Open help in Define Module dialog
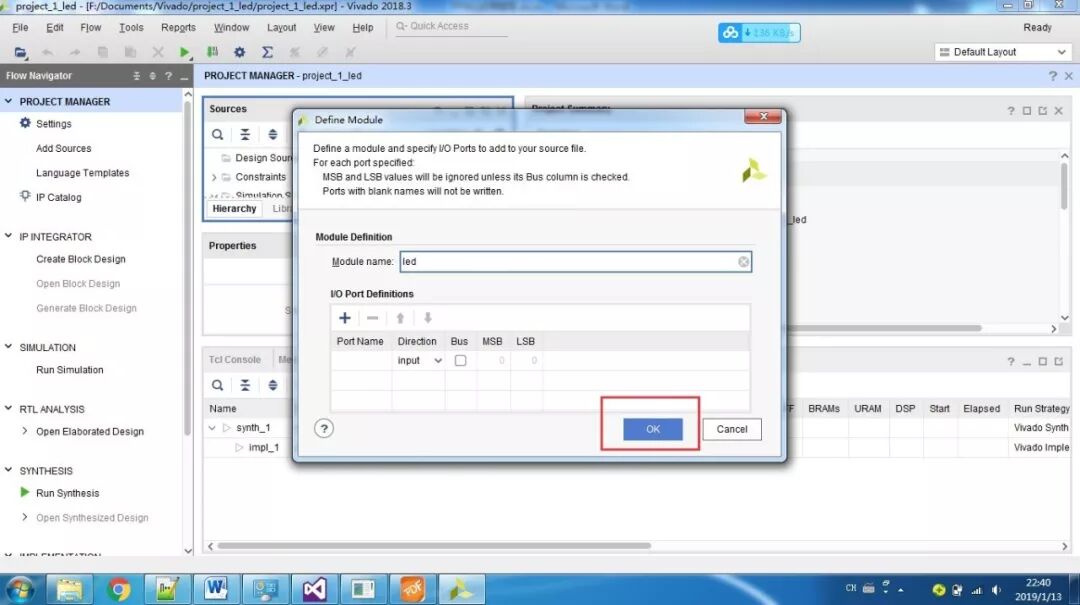 (x=324, y=429)
